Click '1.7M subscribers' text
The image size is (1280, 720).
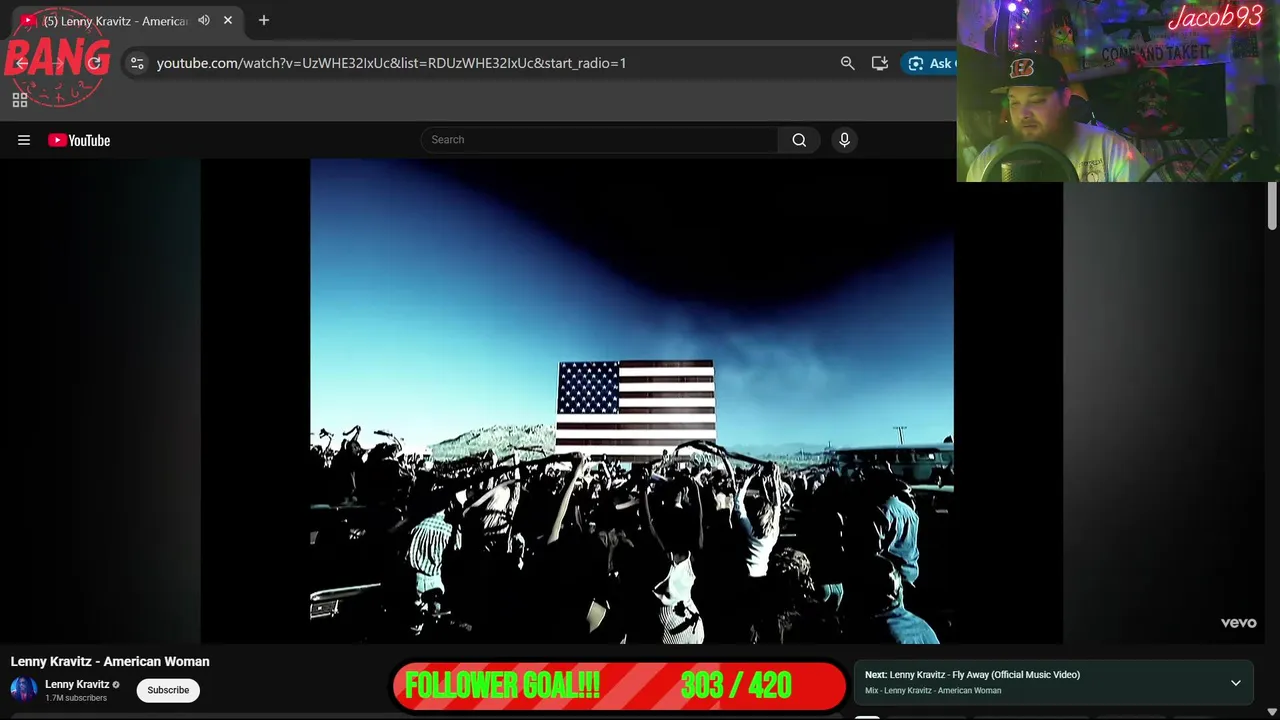tap(76, 698)
